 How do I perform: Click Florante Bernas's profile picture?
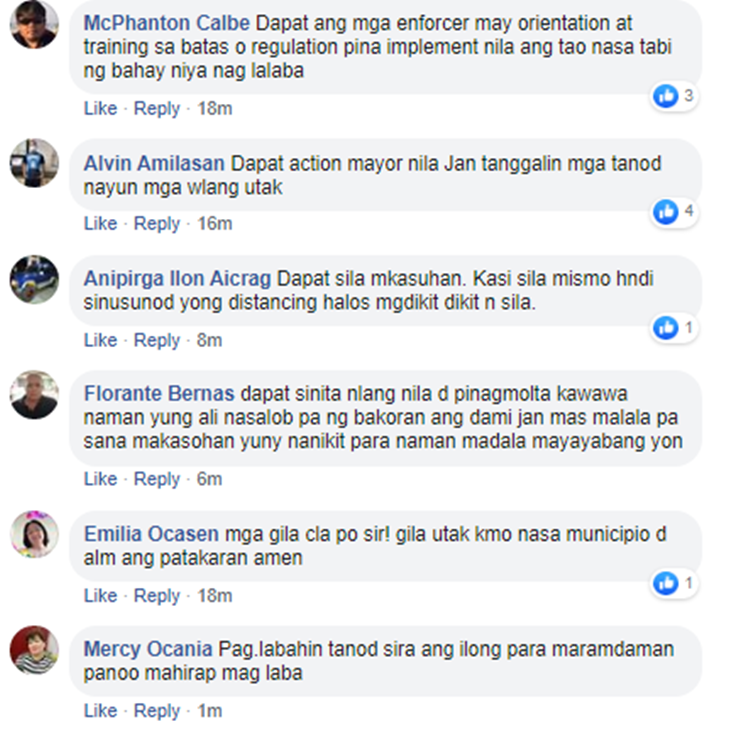pos(34,395)
